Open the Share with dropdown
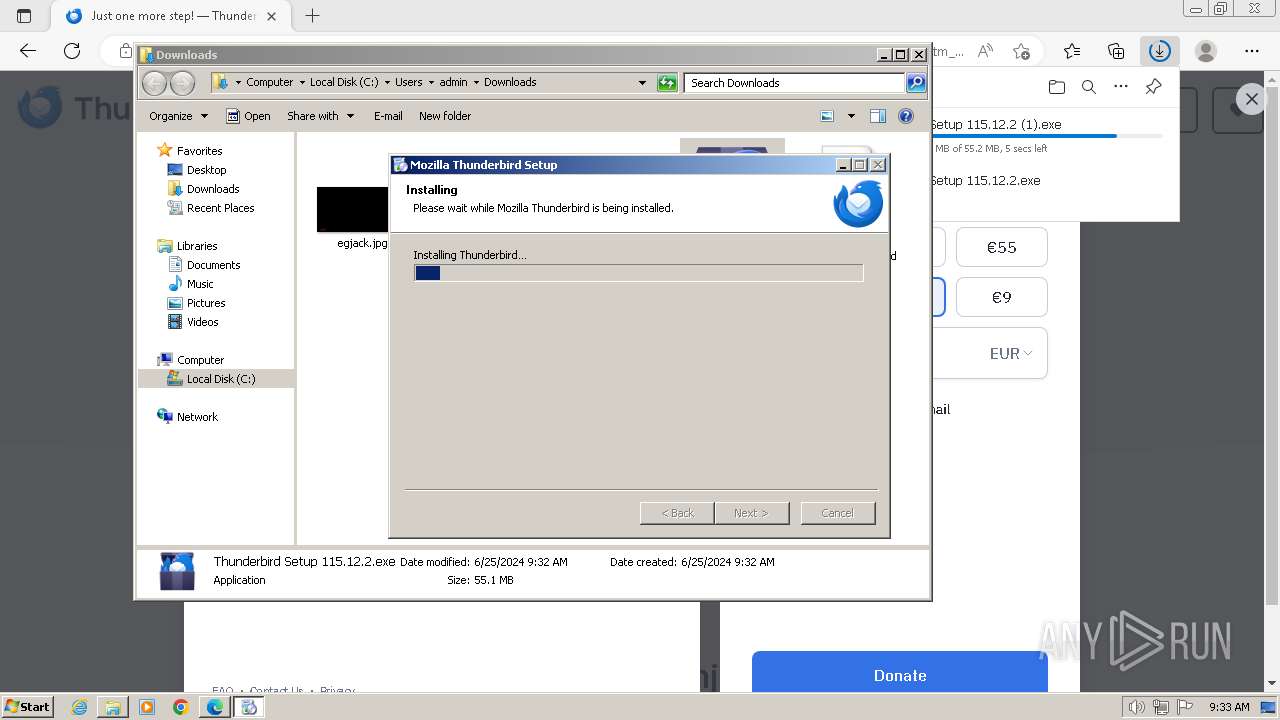This screenshot has width=1280, height=720. coord(320,116)
